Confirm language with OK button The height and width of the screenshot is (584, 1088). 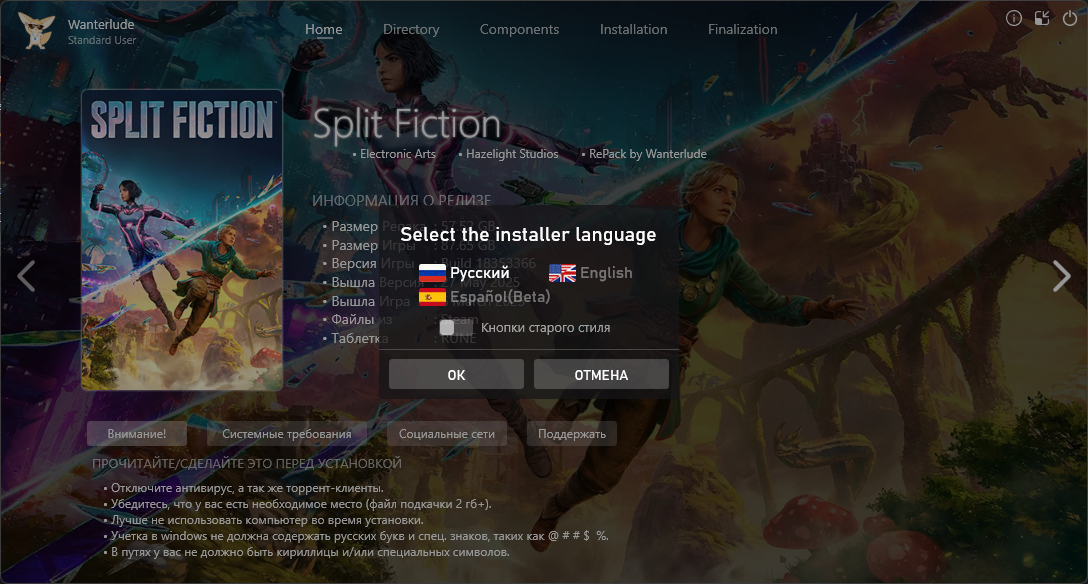tap(456, 375)
